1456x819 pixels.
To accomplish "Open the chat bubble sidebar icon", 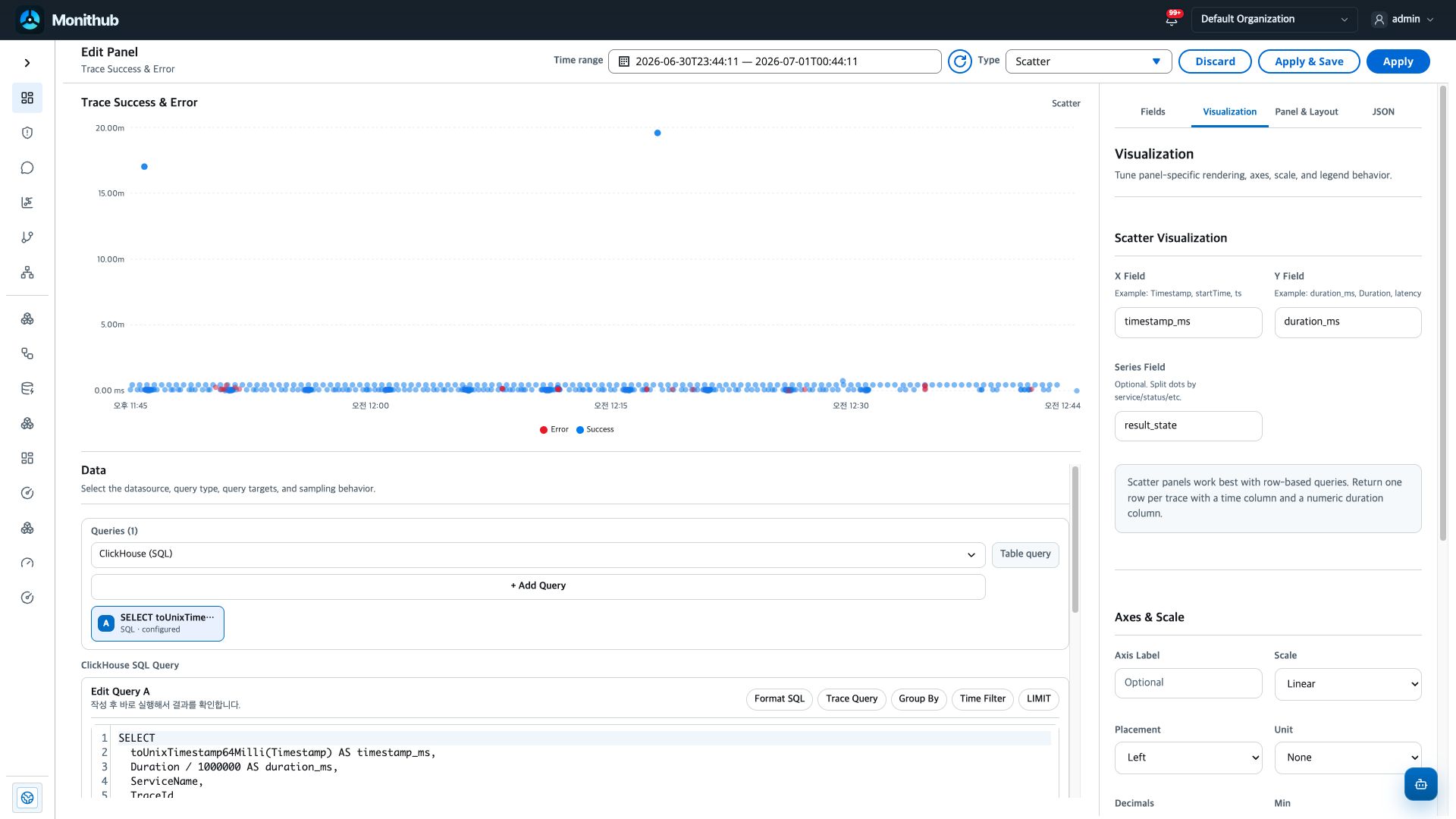I will [27, 168].
